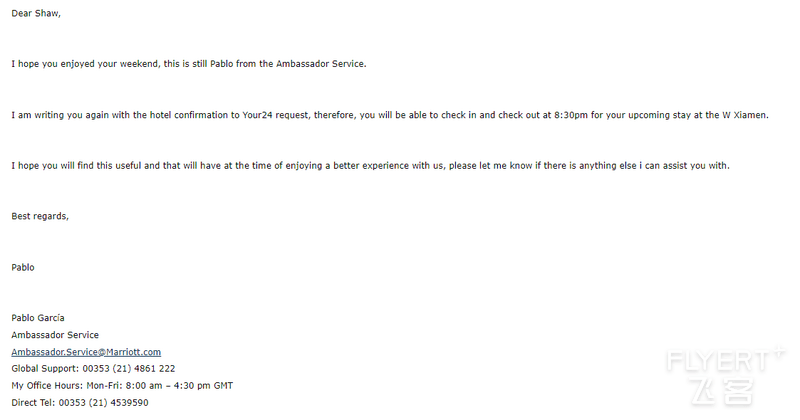Click the "Pablo García" signature name
The height and width of the screenshot is (420, 800).
click(x=38, y=318)
